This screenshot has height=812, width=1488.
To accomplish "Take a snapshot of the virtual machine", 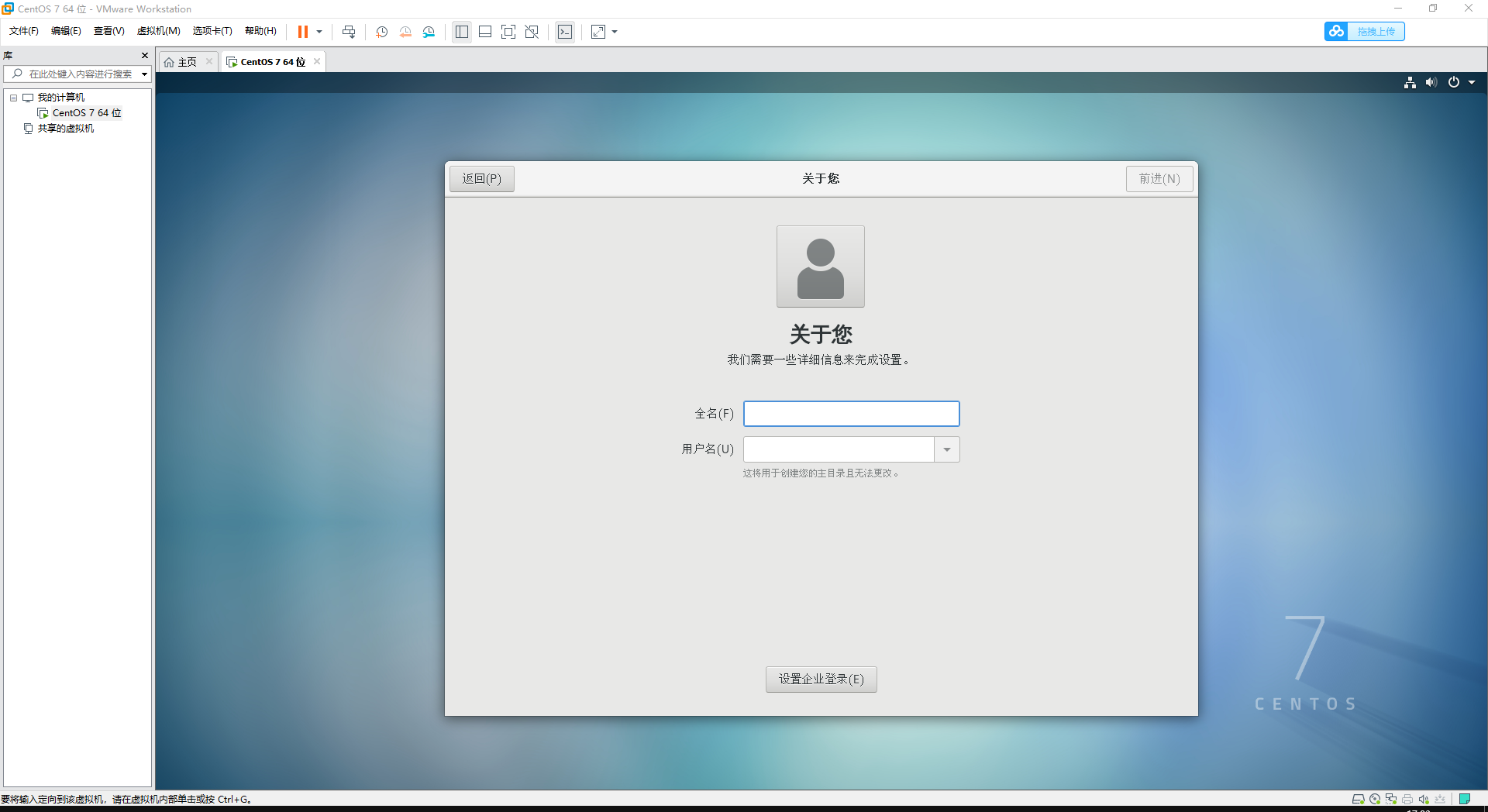I will (x=382, y=32).
